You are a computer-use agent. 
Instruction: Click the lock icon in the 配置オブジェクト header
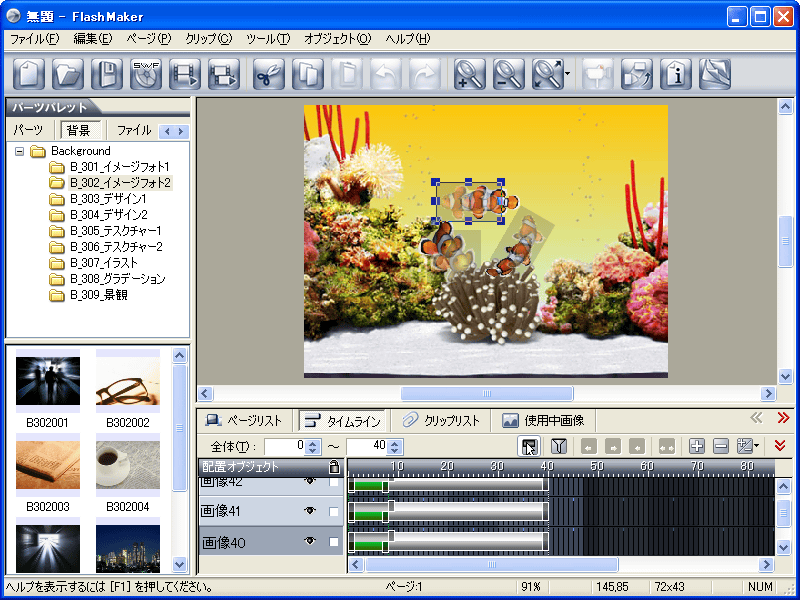[x=334, y=466]
